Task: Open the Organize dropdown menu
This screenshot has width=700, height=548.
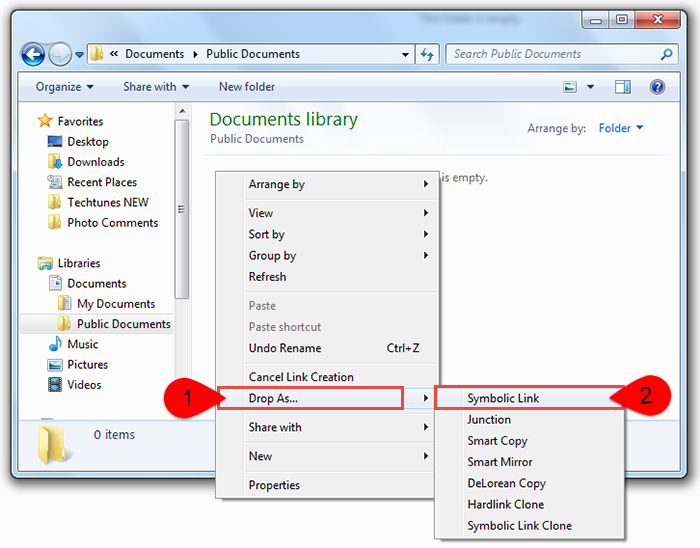Action: click(64, 87)
